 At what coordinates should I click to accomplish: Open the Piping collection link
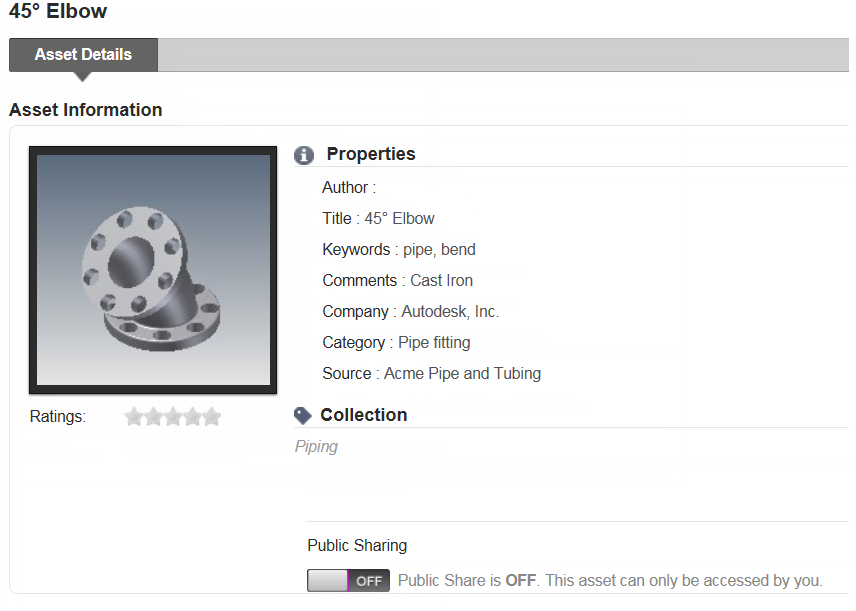pos(316,447)
